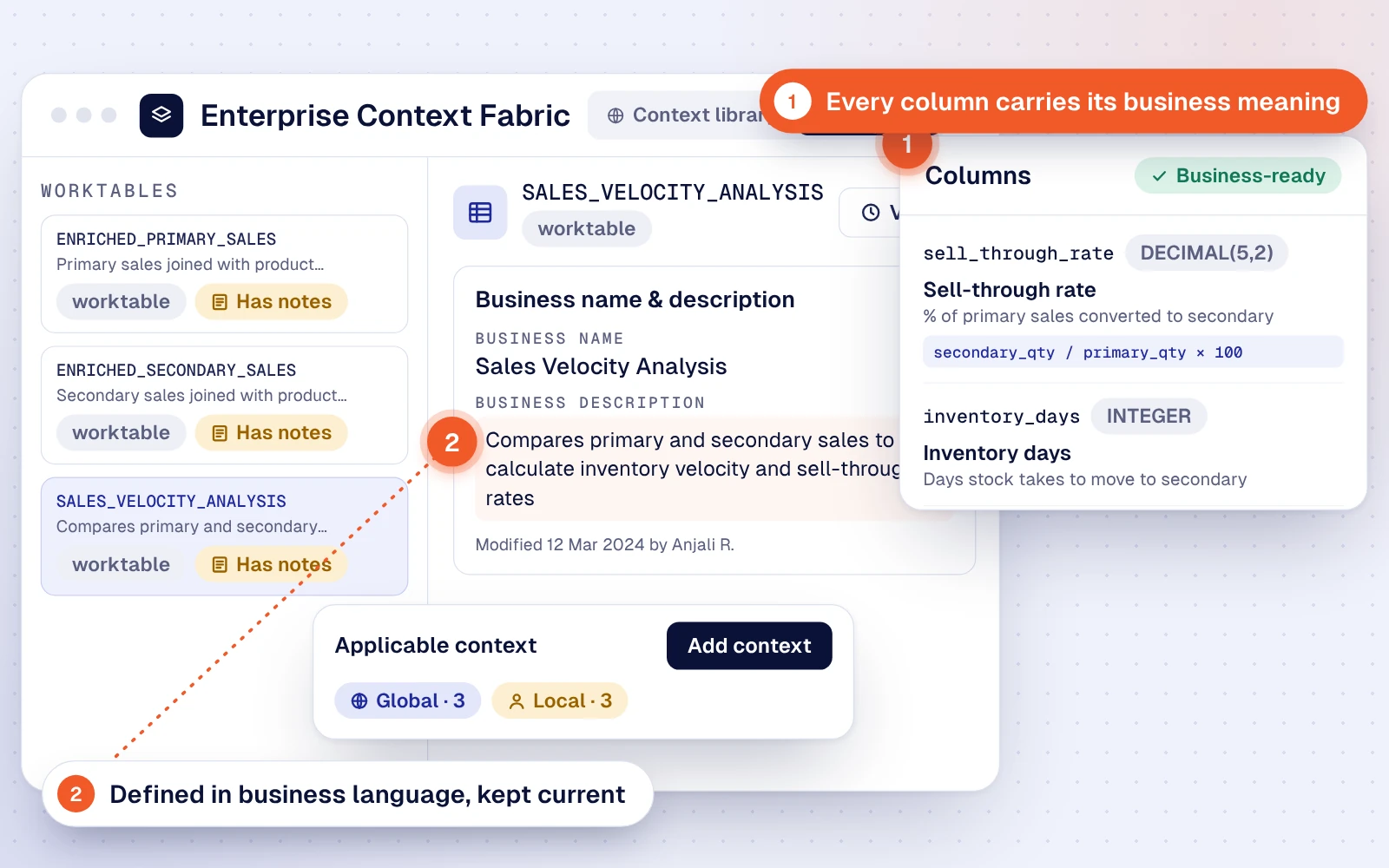Select the ENRICHED_PRIMARY_SALES worktable card
Image resolution: width=1389 pixels, height=868 pixels.
point(224,274)
